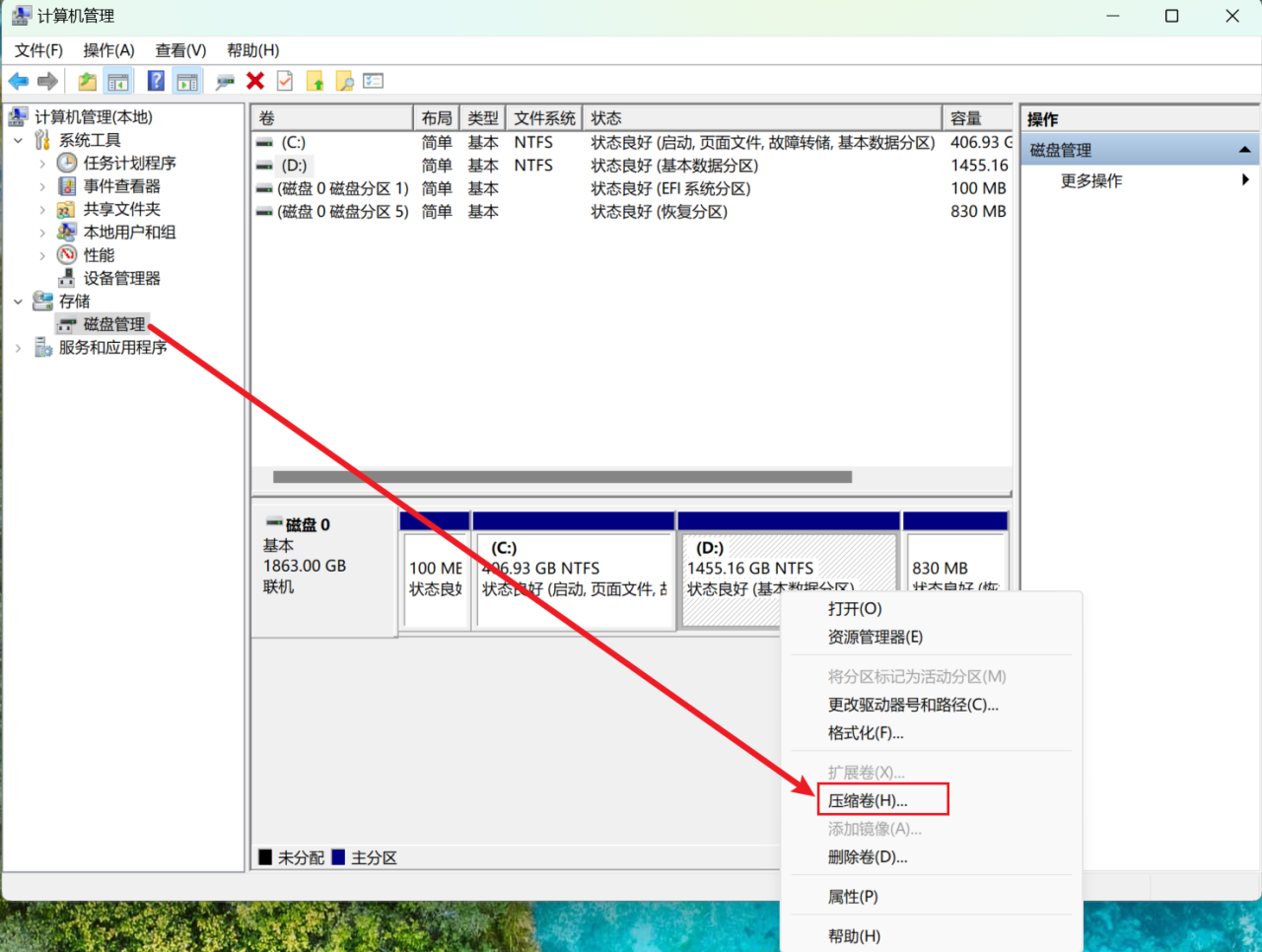Select 压缩卷(H)... from context menu
The width and height of the screenshot is (1262, 952).
[868, 800]
